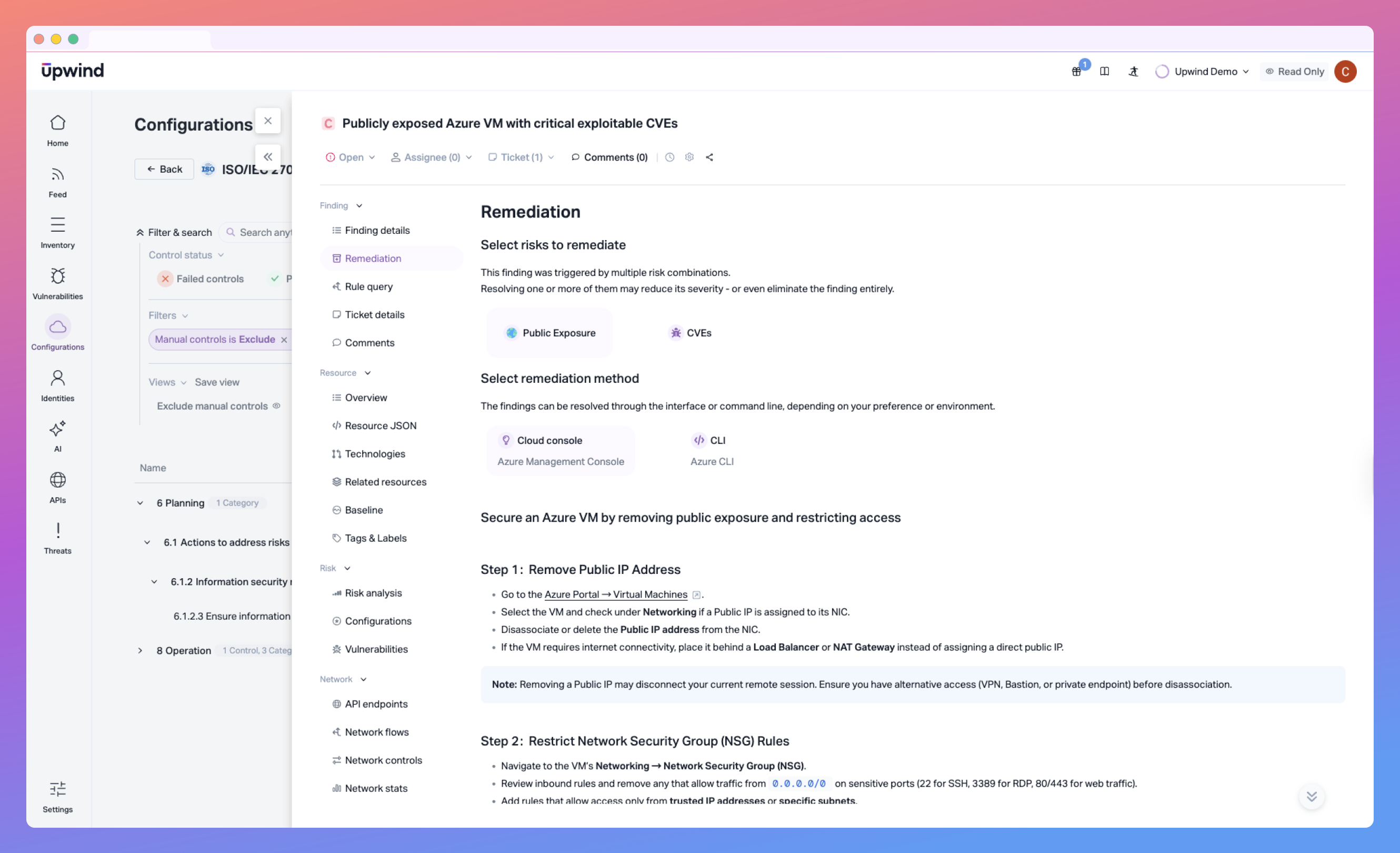This screenshot has width=1400, height=853.
Task: Click the Back button
Action: point(164,170)
